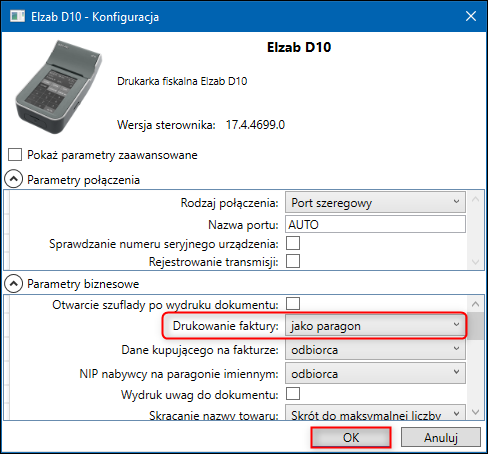Collapse the Parametry biznesowe section

pos(13,283)
